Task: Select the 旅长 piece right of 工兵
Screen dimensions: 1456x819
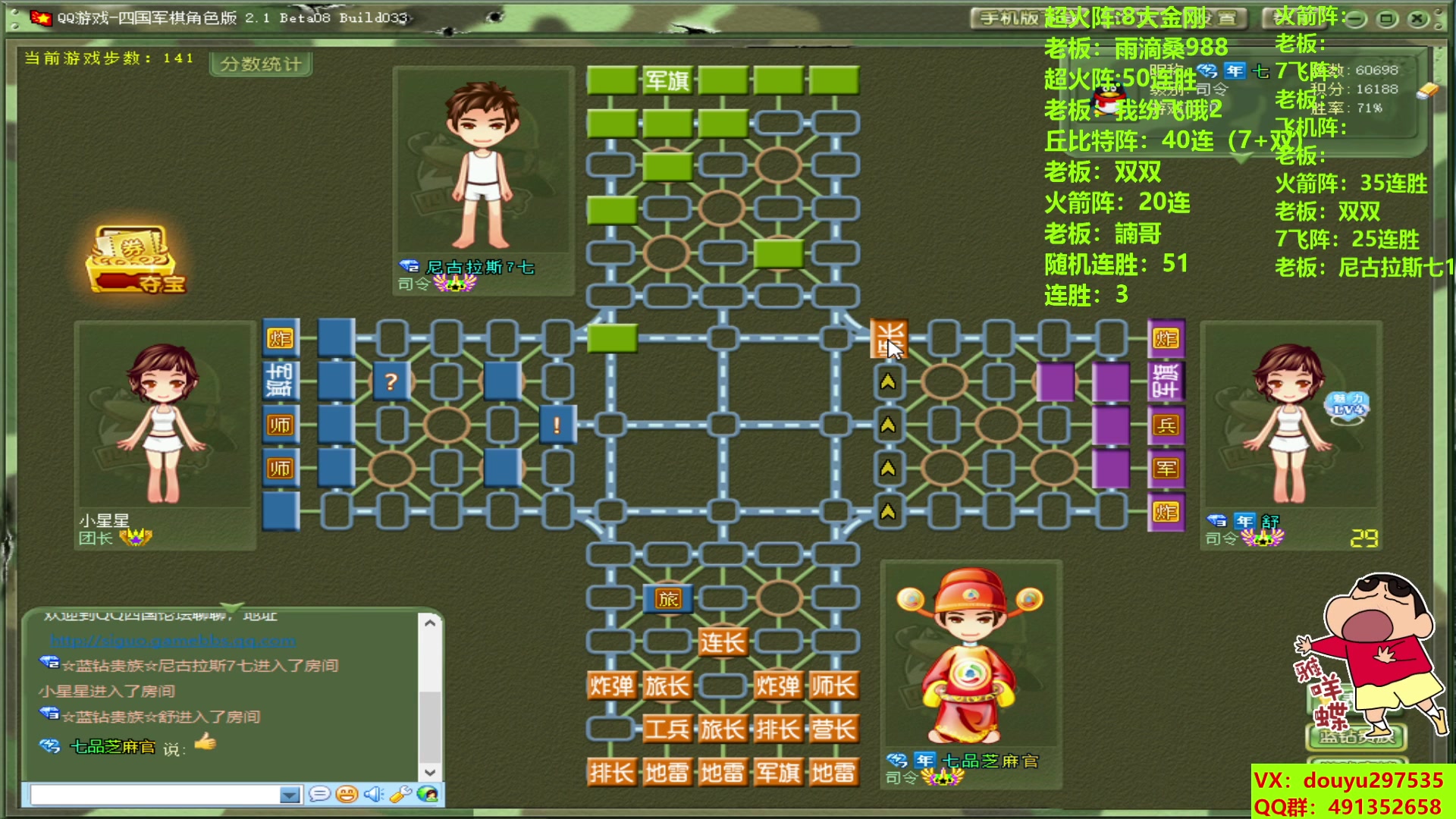Action: tap(723, 730)
